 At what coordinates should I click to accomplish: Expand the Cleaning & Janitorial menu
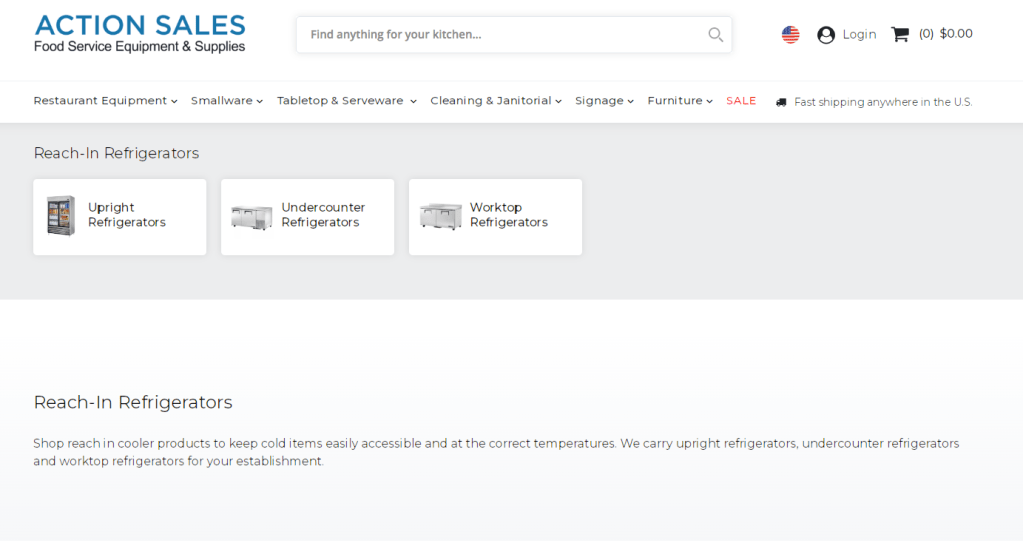point(495,101)
